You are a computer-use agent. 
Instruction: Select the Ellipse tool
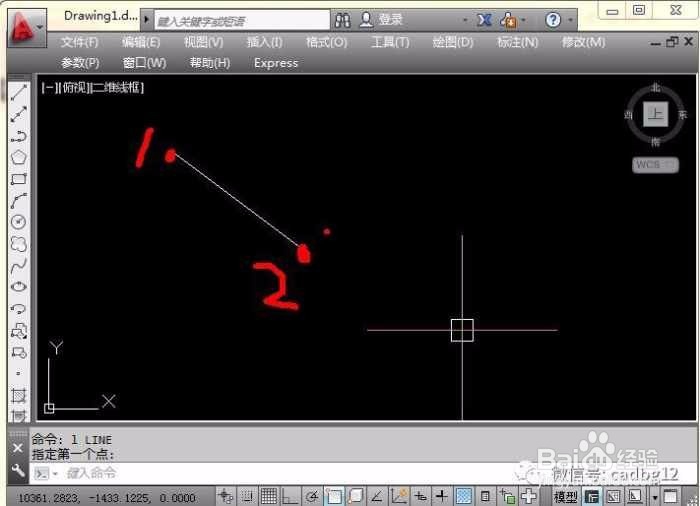(19, 287)
